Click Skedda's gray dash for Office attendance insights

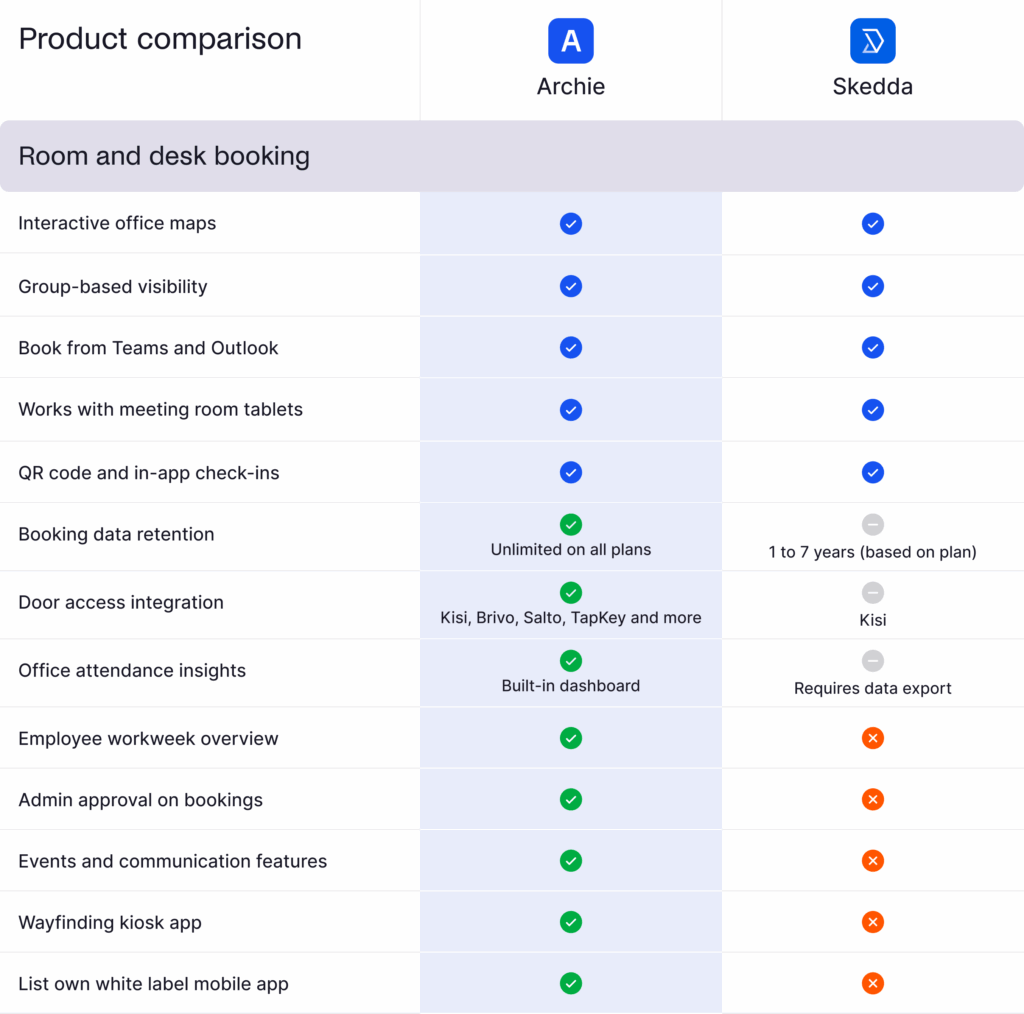pyautogui.click(x=873, y=660)
